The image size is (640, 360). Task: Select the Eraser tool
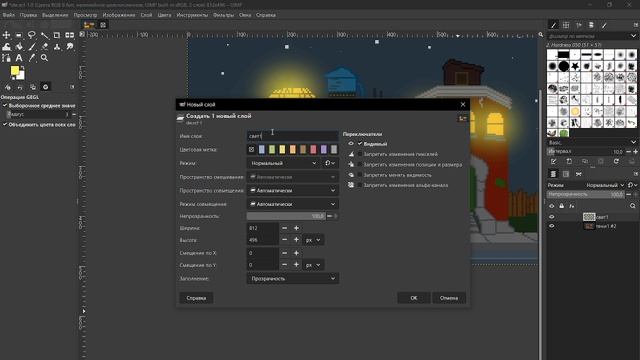click(x=44, y=47)
